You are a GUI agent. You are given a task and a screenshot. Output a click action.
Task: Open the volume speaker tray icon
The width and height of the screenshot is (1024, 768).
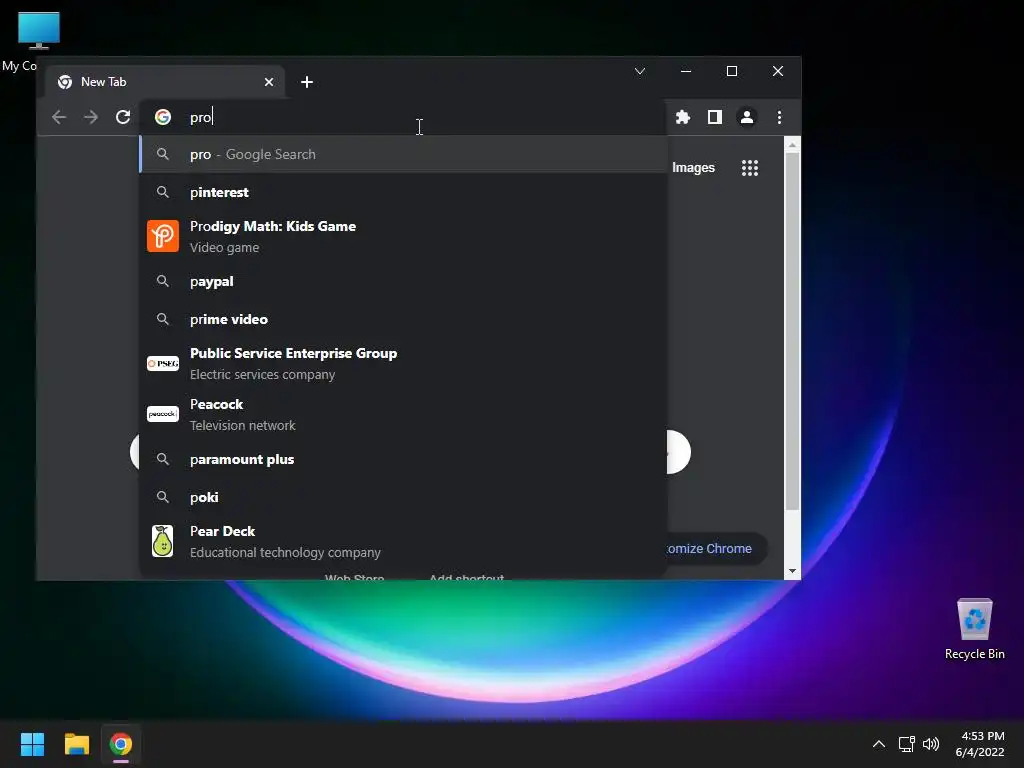(x=931, y=744)
